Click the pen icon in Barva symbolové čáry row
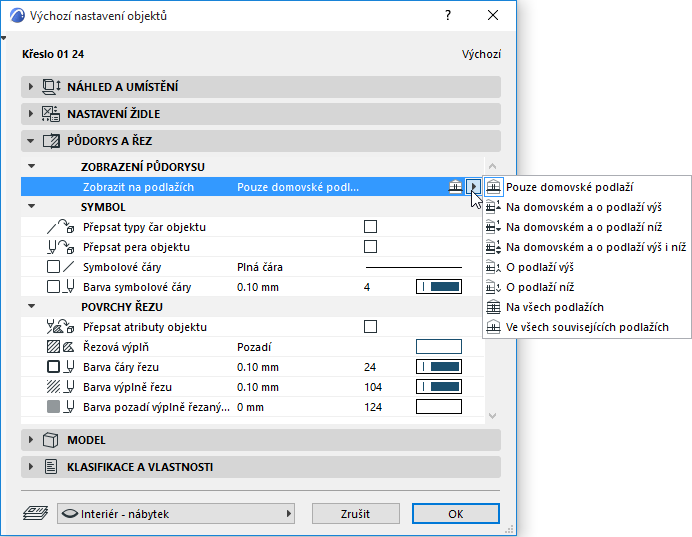Image resolution: width=692 pixels, height=537 pixels. coord(69,287)
